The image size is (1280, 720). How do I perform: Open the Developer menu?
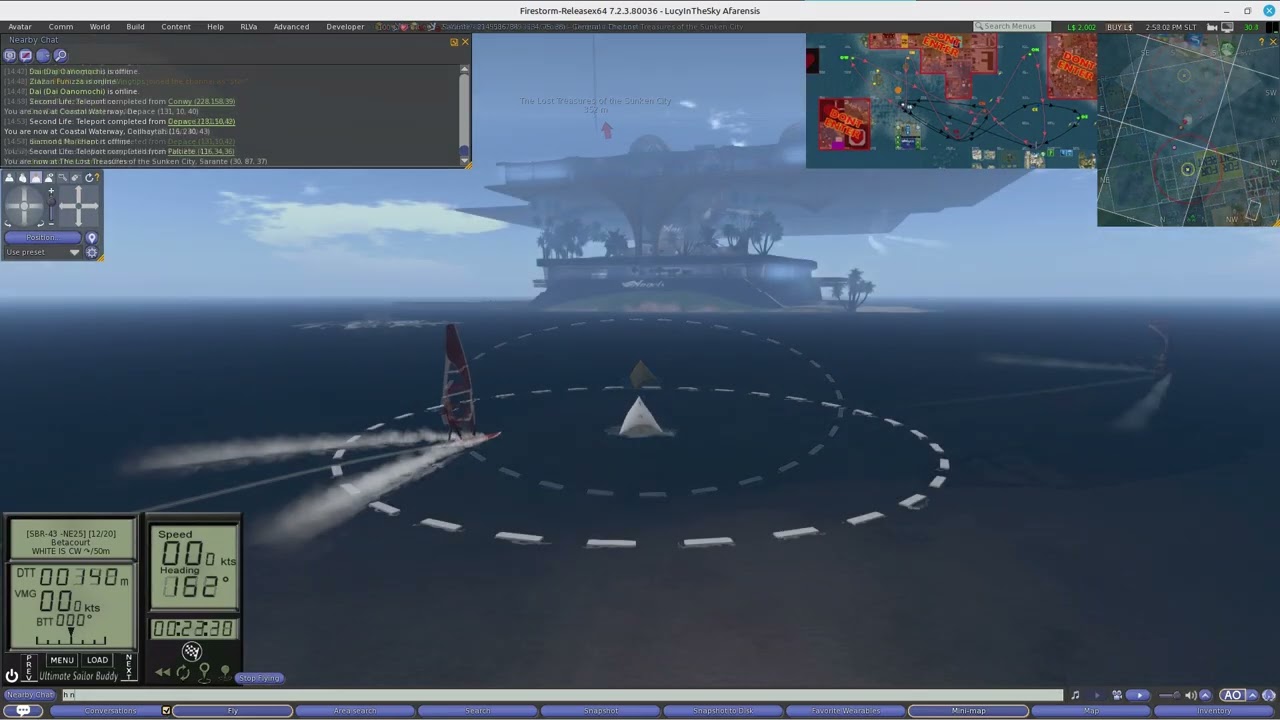pos(345,27)
